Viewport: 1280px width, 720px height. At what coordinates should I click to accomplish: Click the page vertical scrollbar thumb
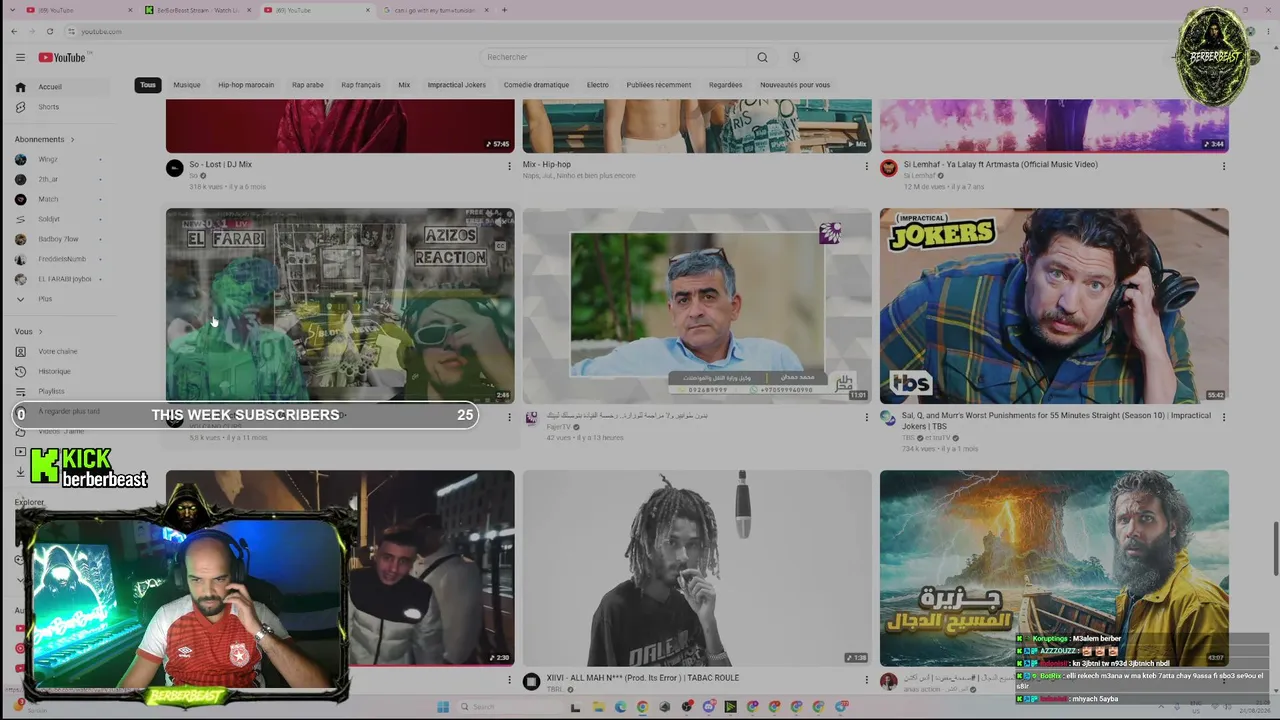[x=1275, y=548]
